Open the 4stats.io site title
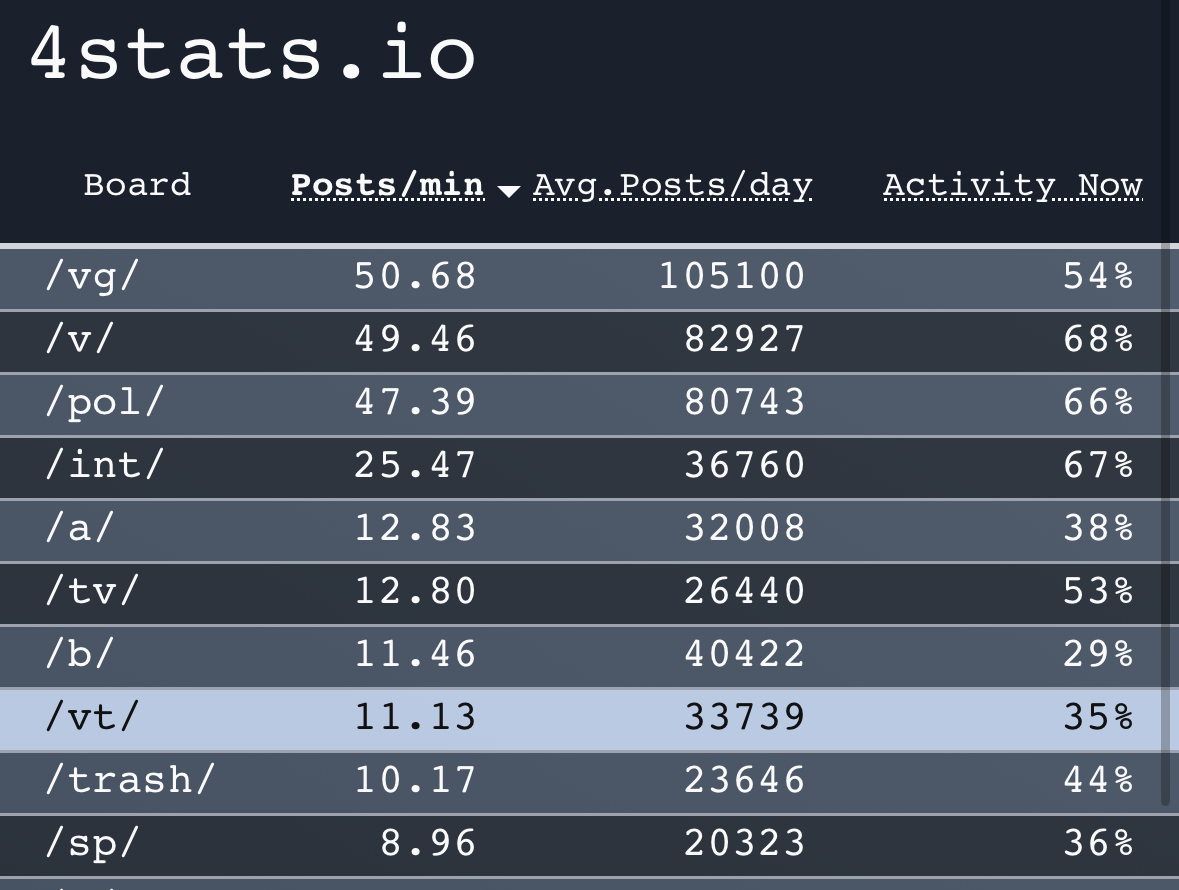 coord(253,53)
